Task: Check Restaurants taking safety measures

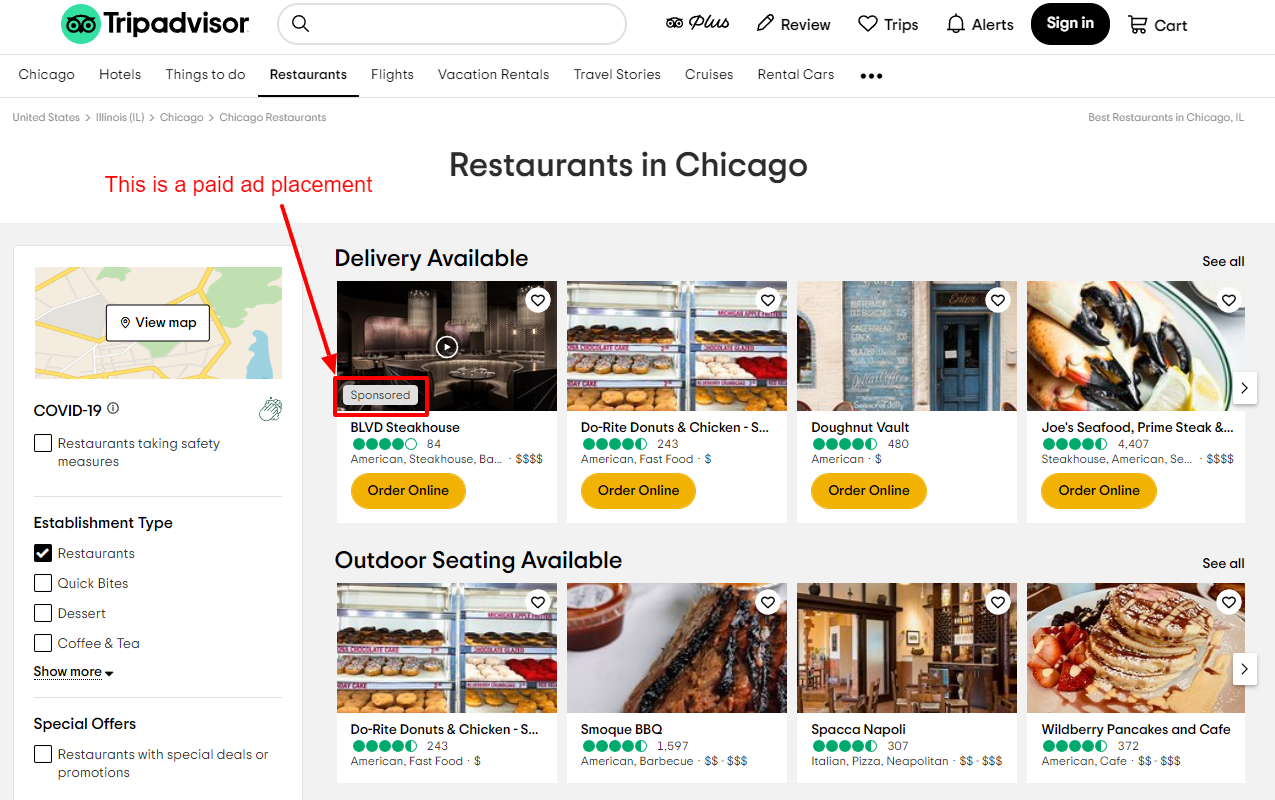Action: (x=43, y=443)
